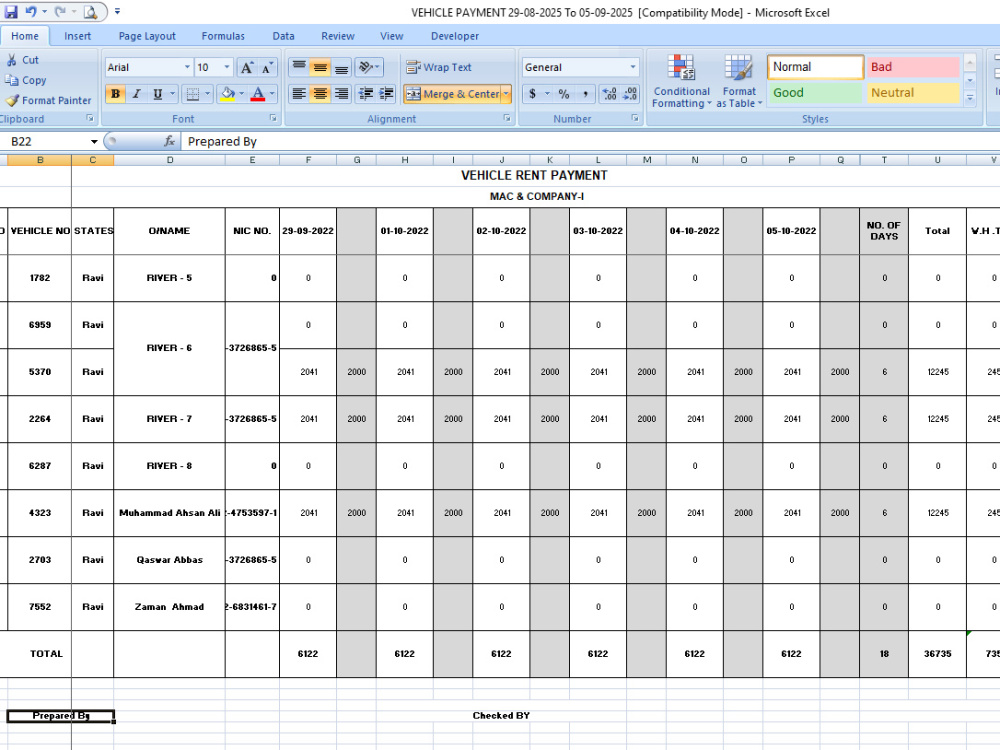
Task: Click the Wrap Text button
Action: pos(439,67)
